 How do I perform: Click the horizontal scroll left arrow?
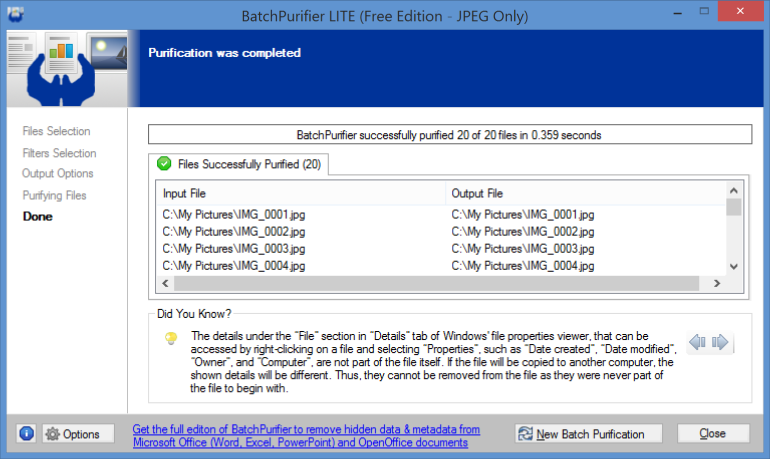click(x=165, y=283)
